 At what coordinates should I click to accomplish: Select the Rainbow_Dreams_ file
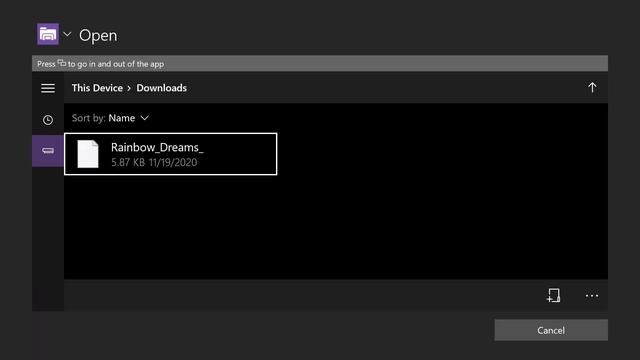point(171,154)
